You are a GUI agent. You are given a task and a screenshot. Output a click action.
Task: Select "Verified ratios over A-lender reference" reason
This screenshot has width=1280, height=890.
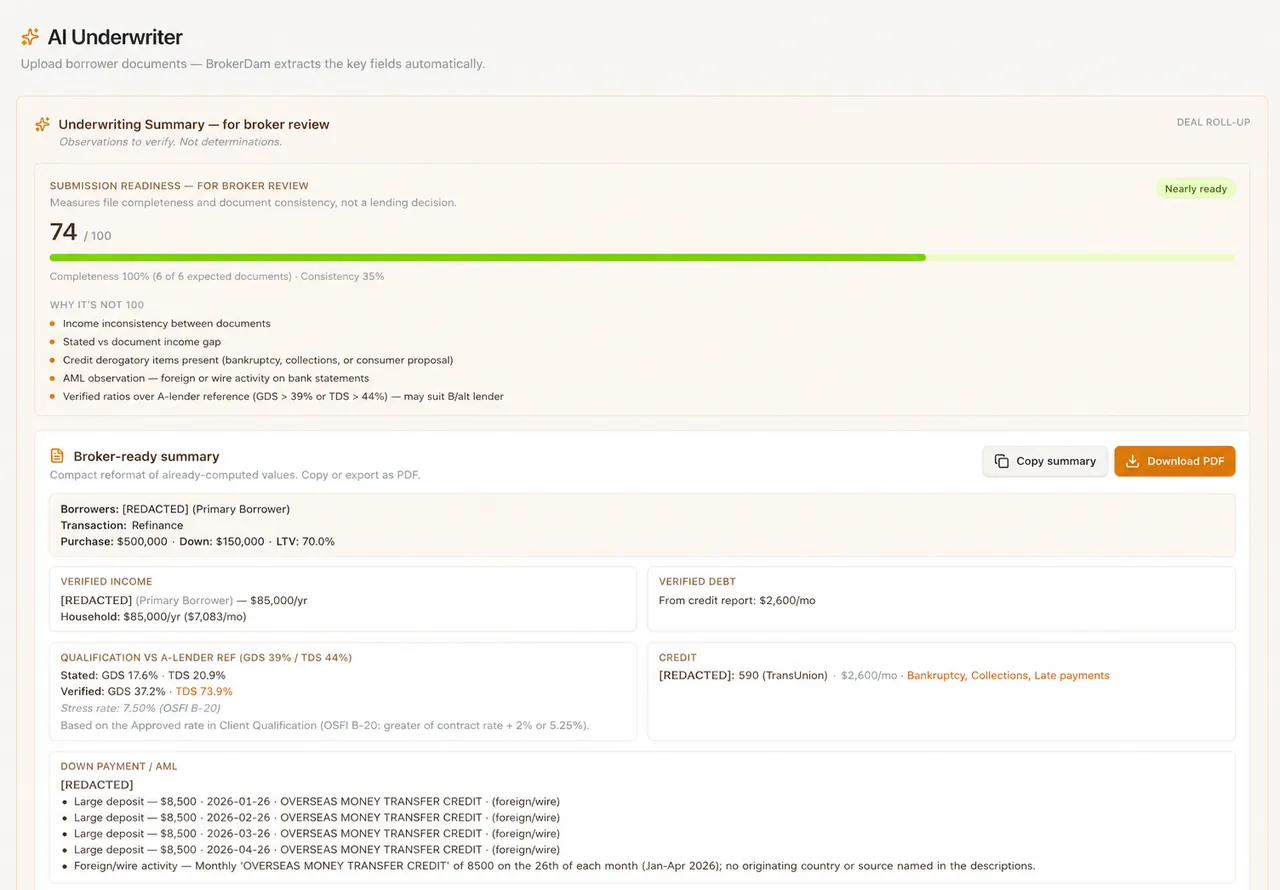[283, 396]
